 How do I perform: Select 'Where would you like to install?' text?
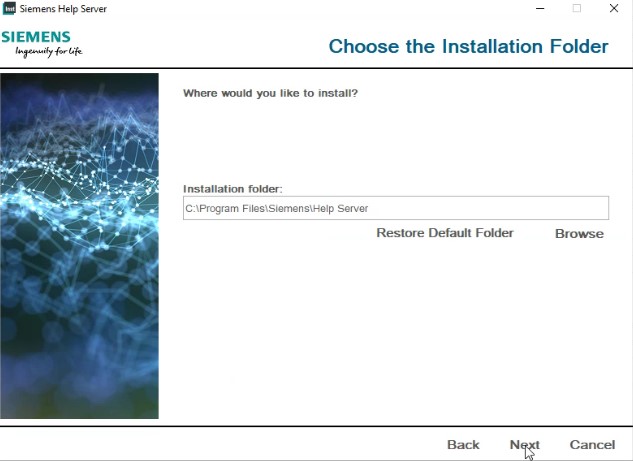coord(270,93)
